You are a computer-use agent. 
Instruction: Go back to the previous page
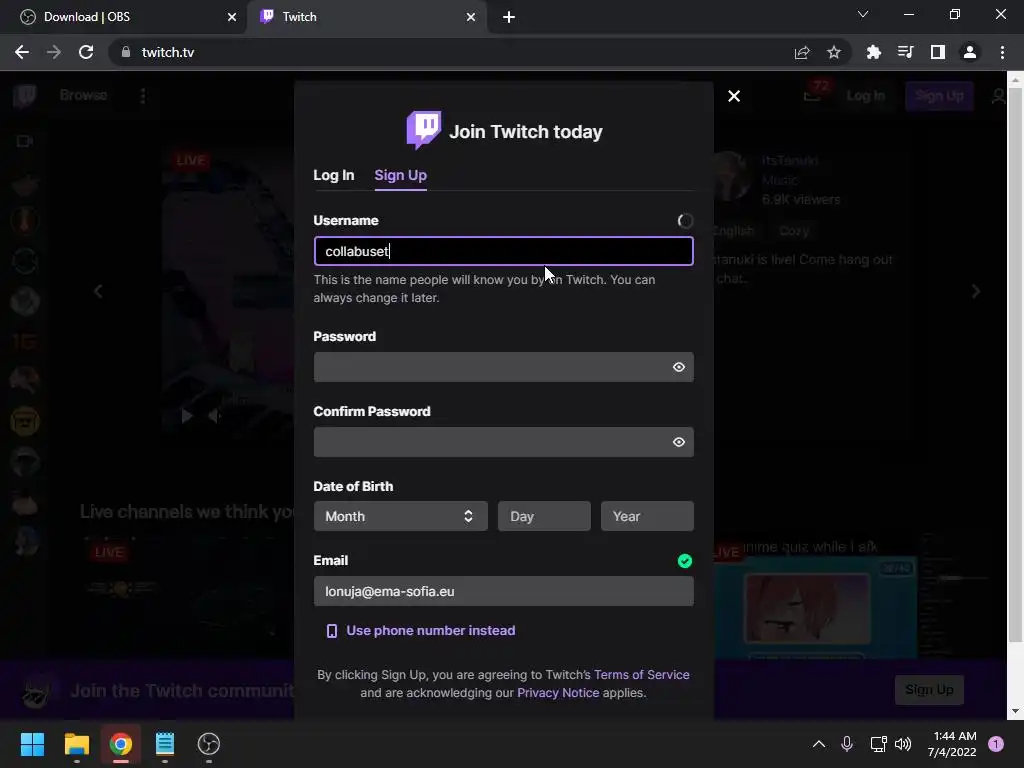coord(22,52)
